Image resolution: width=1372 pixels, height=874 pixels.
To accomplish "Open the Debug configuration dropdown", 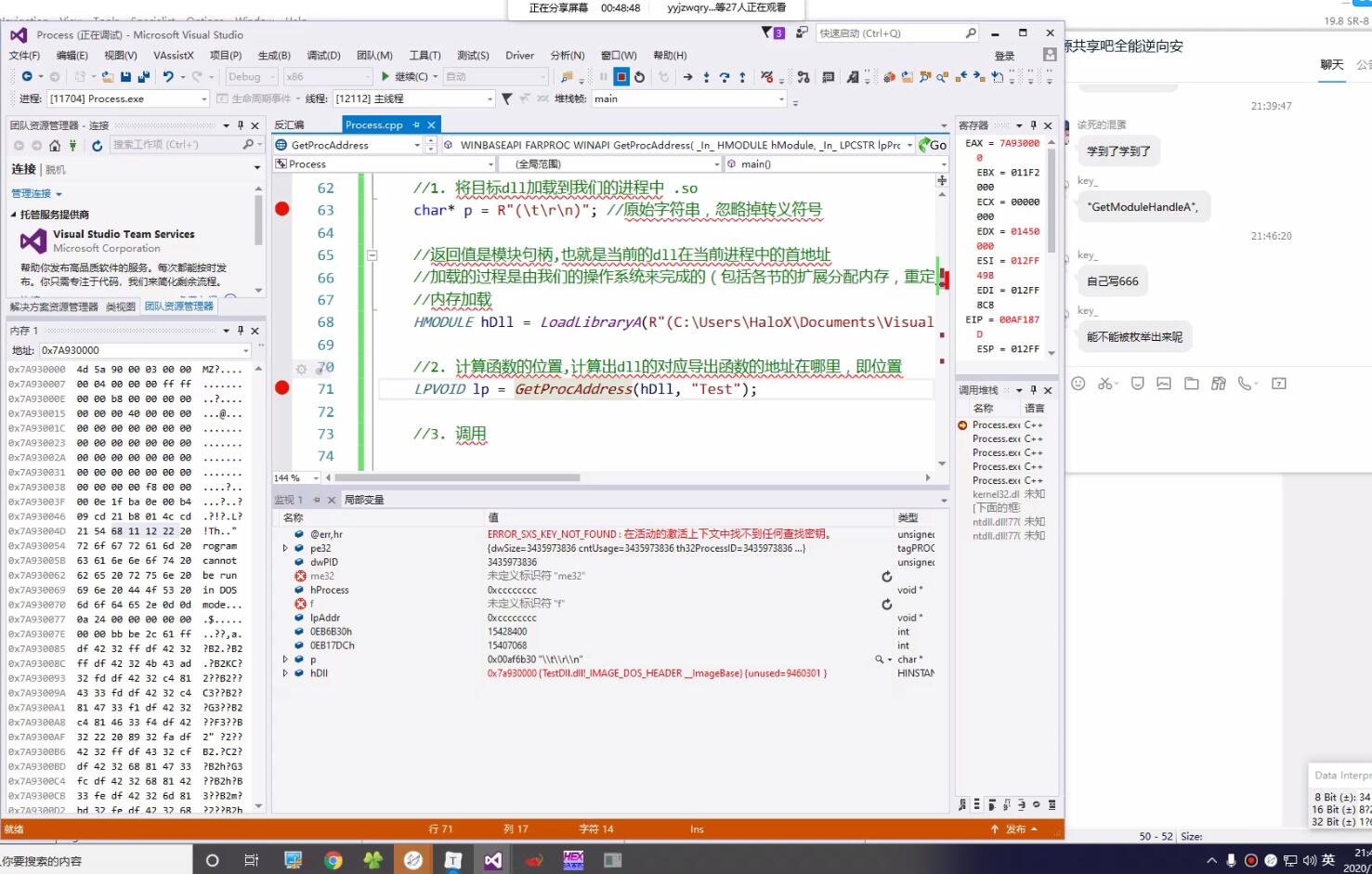I will pos(251,77).
